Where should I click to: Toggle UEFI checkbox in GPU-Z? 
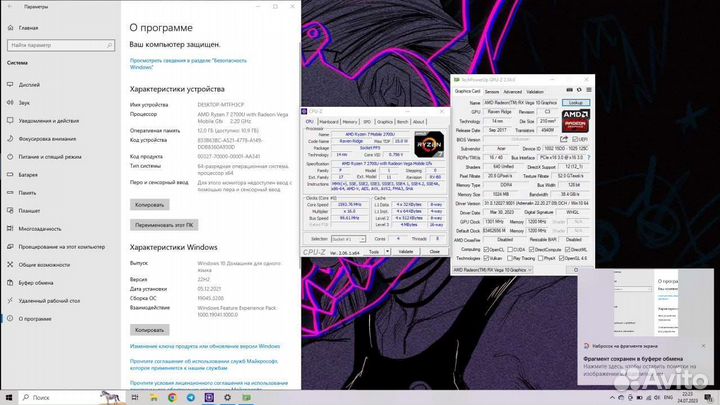click(x=575, y=139)
